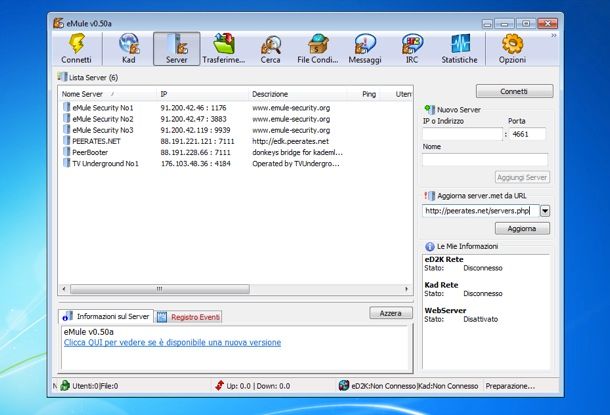Click description http://edk.peerates.net

point(290,141)
